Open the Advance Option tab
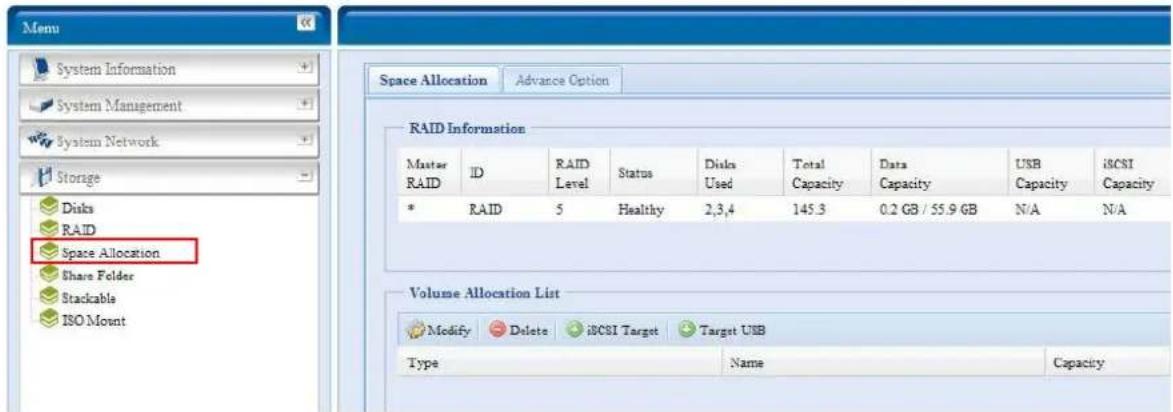 pos(563,80)
